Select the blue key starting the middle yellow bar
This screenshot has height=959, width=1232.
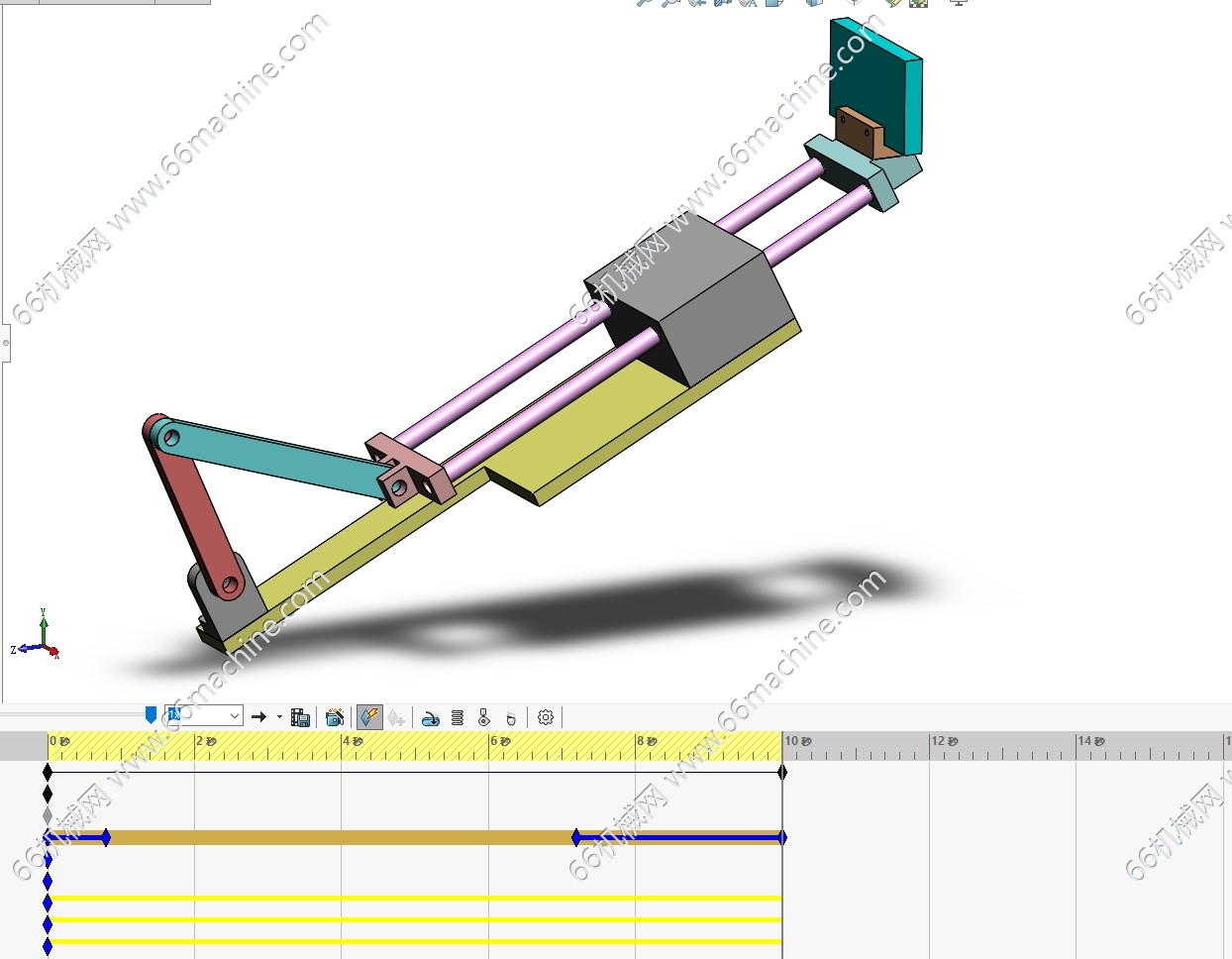click(48, 923)
